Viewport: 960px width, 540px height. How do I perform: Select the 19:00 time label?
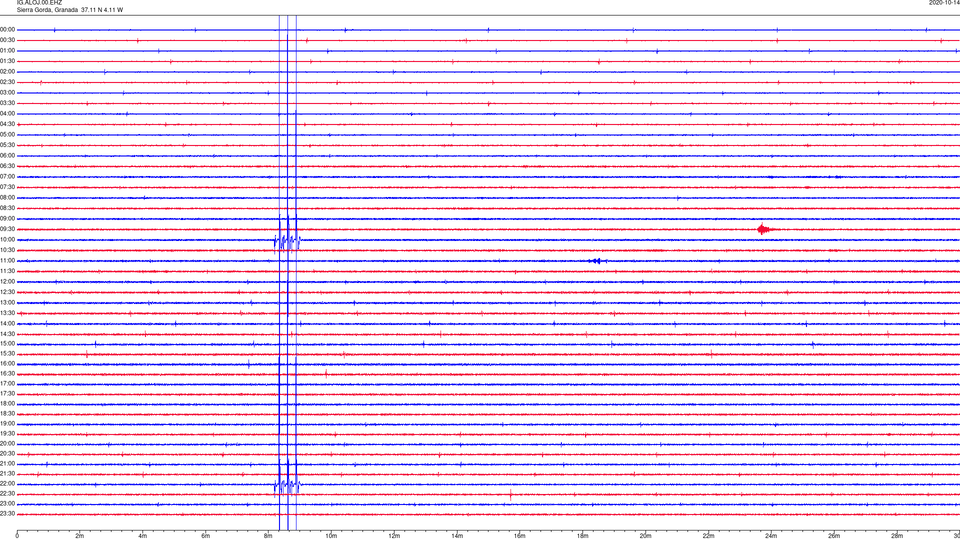(8, 424)
